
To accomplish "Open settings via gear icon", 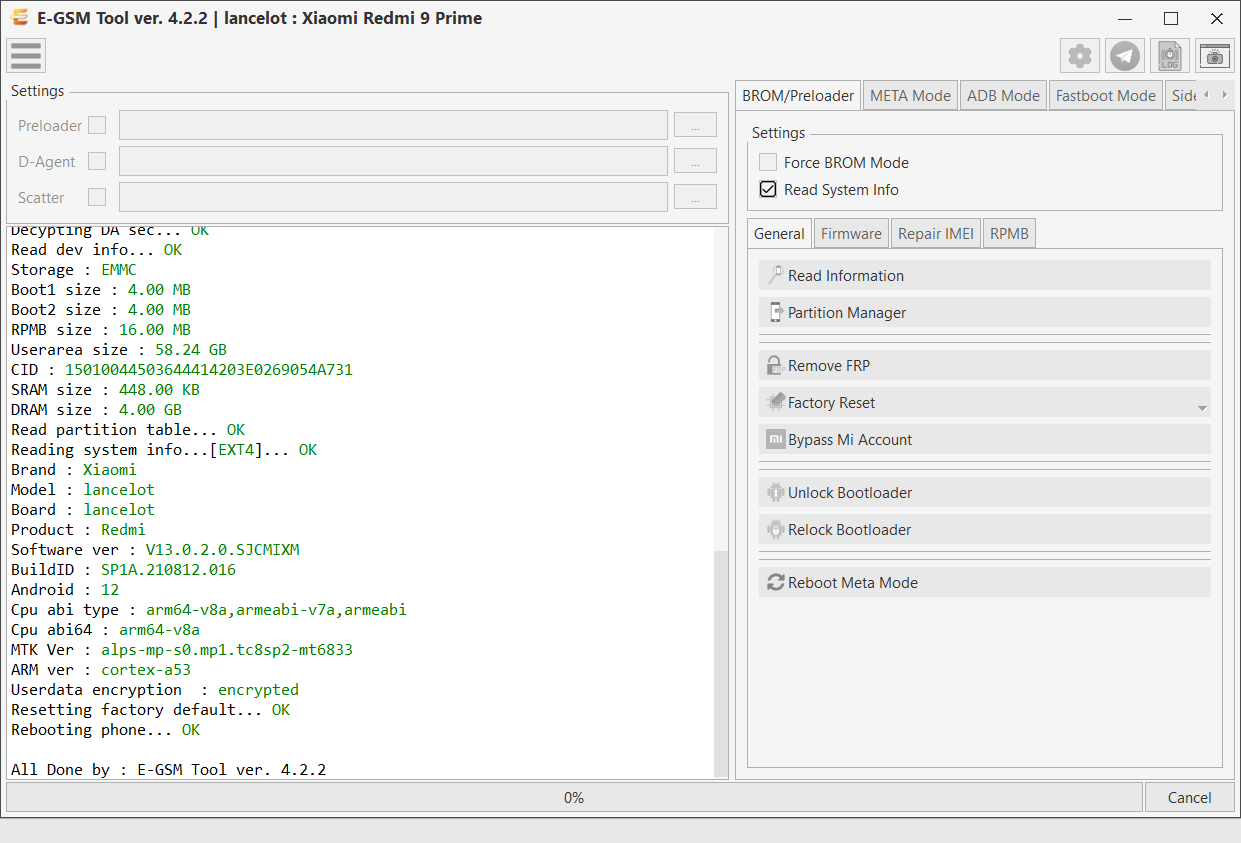I will [x=1080, y=56].
